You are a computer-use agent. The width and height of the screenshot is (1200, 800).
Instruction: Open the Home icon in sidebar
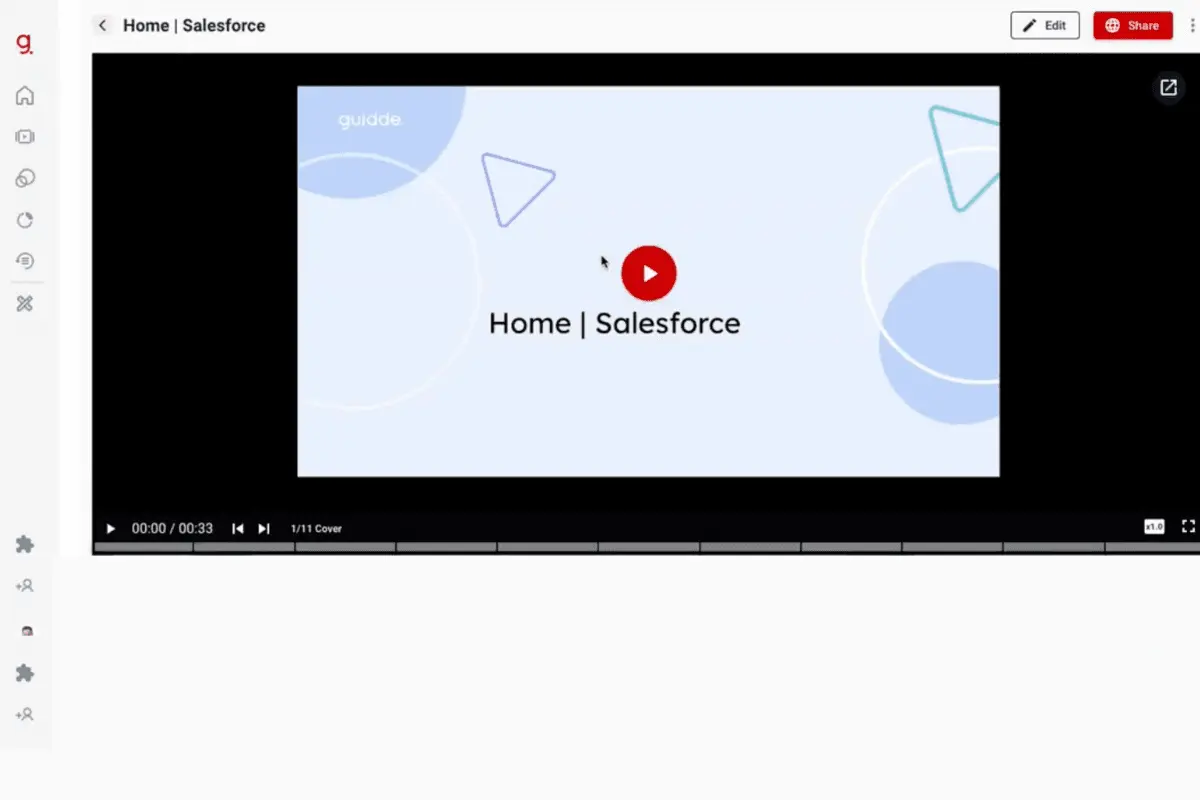tap(25, 96)
